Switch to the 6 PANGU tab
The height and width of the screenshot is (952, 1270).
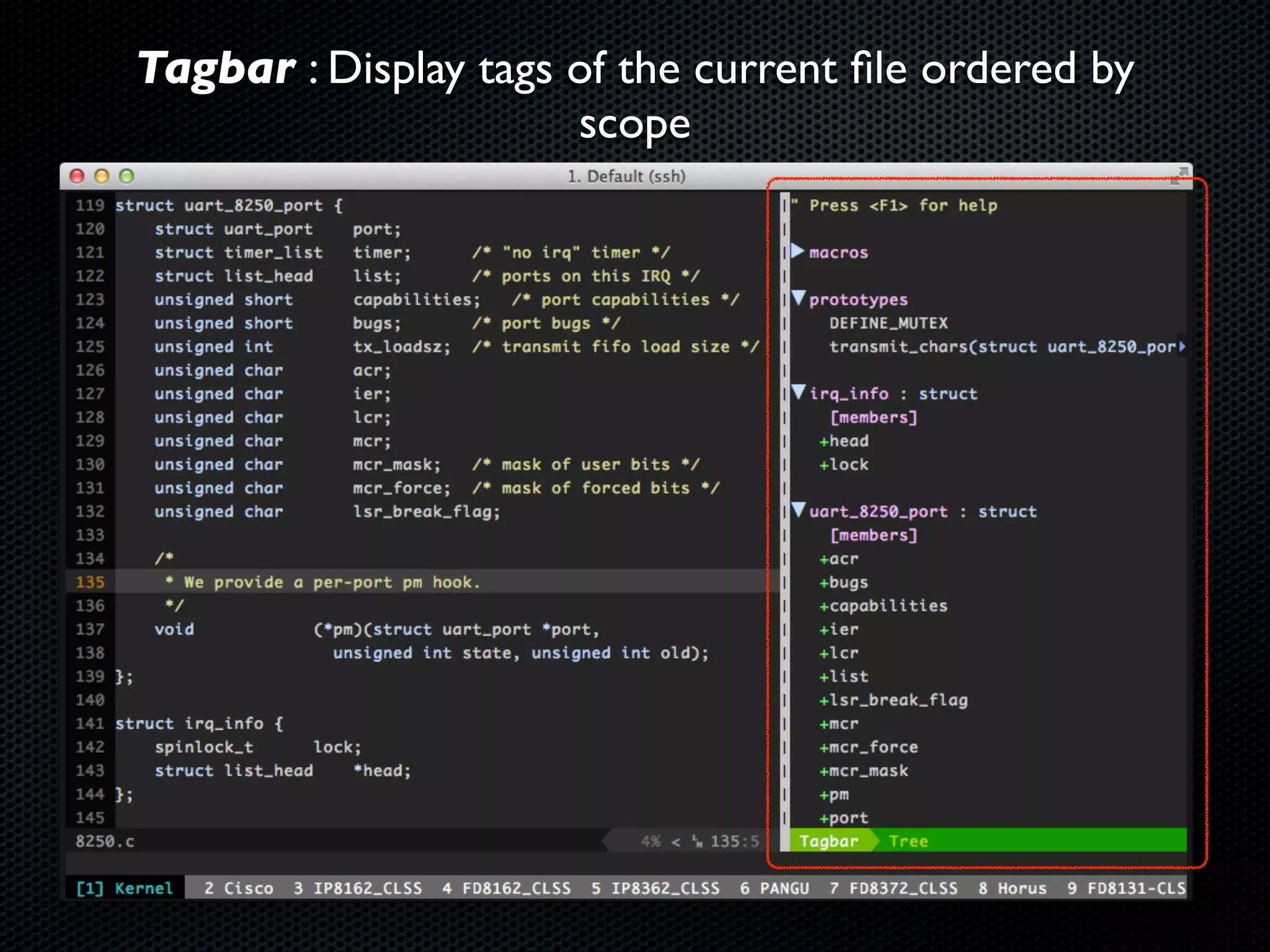coord(775,888)
